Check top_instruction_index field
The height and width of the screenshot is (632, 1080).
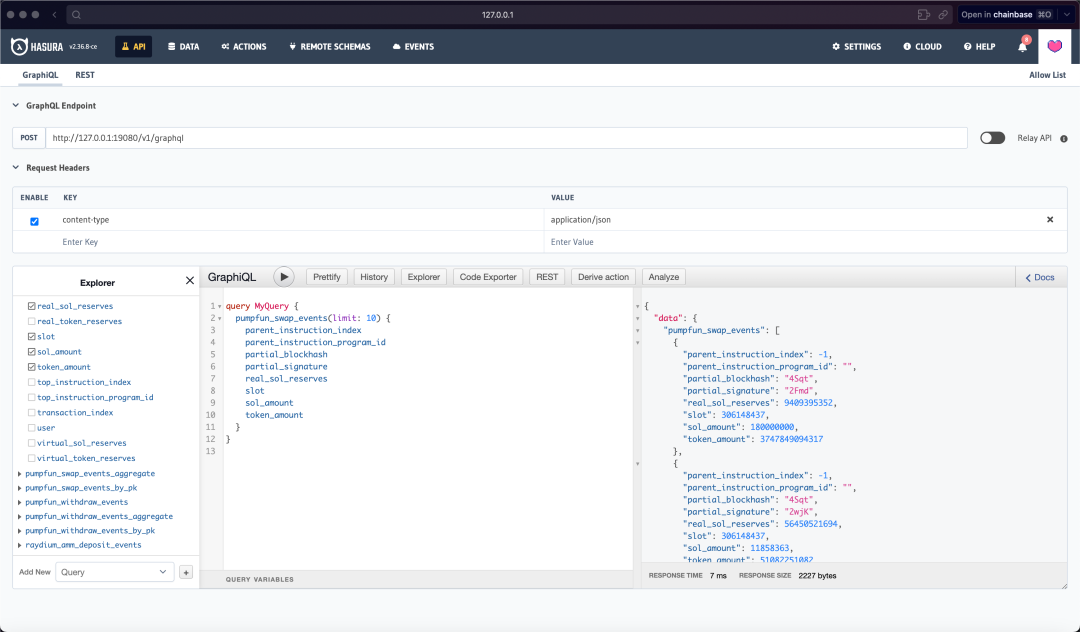tap(32, 382)
